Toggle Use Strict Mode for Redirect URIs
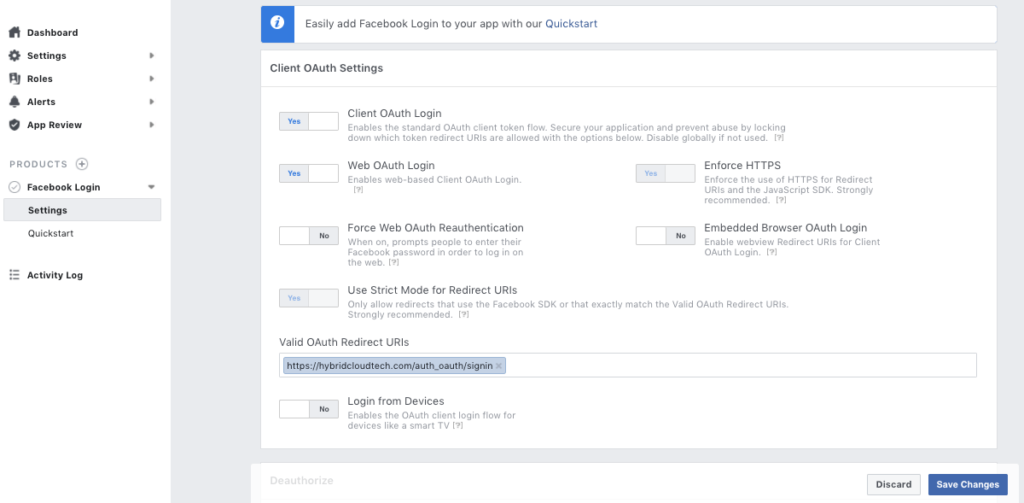The width and height of the screenshot is (1024, 503). (x=309, y=298)
